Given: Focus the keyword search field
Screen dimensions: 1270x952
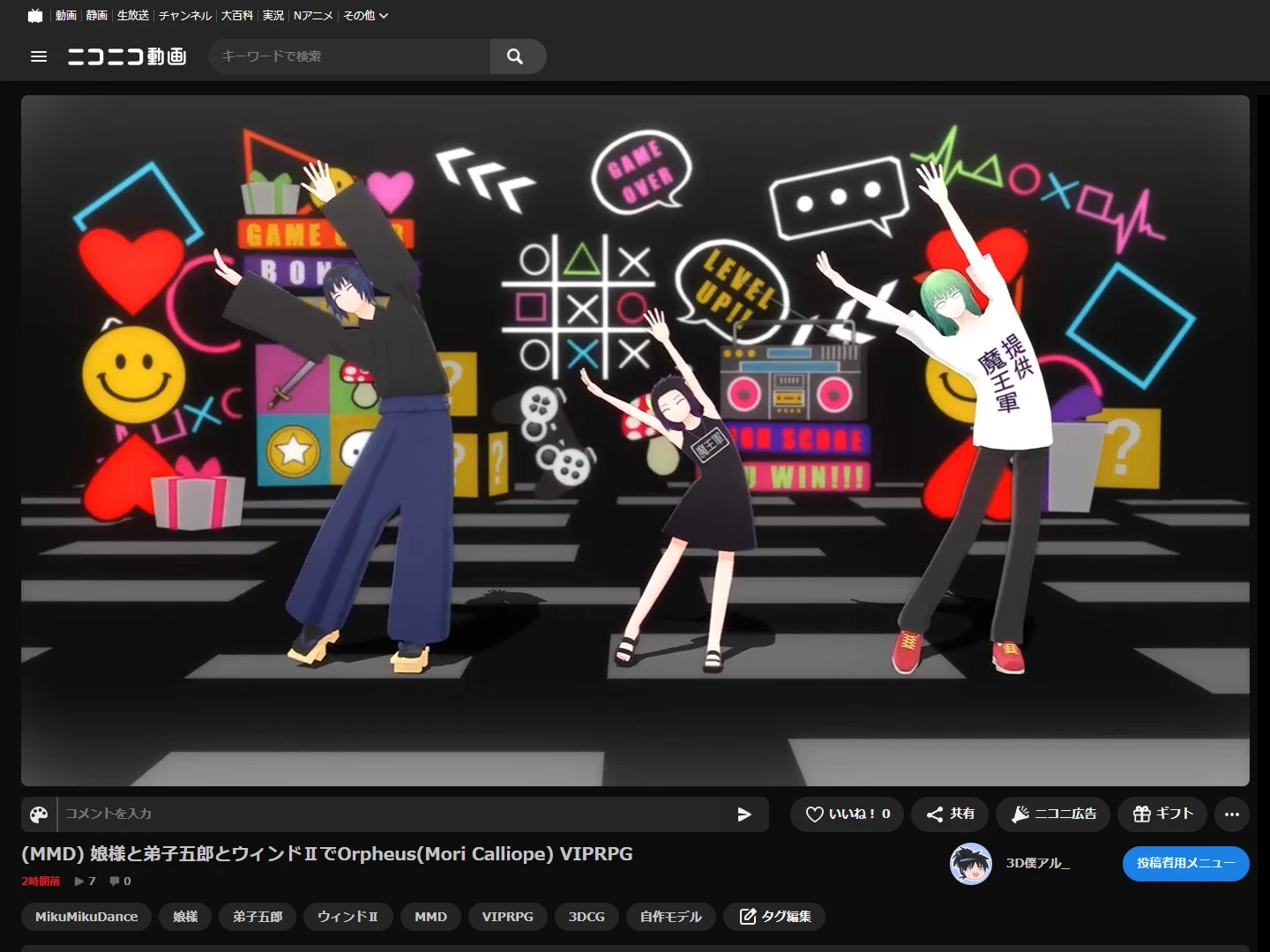Looking at the screenshot, I should (349, 56).
